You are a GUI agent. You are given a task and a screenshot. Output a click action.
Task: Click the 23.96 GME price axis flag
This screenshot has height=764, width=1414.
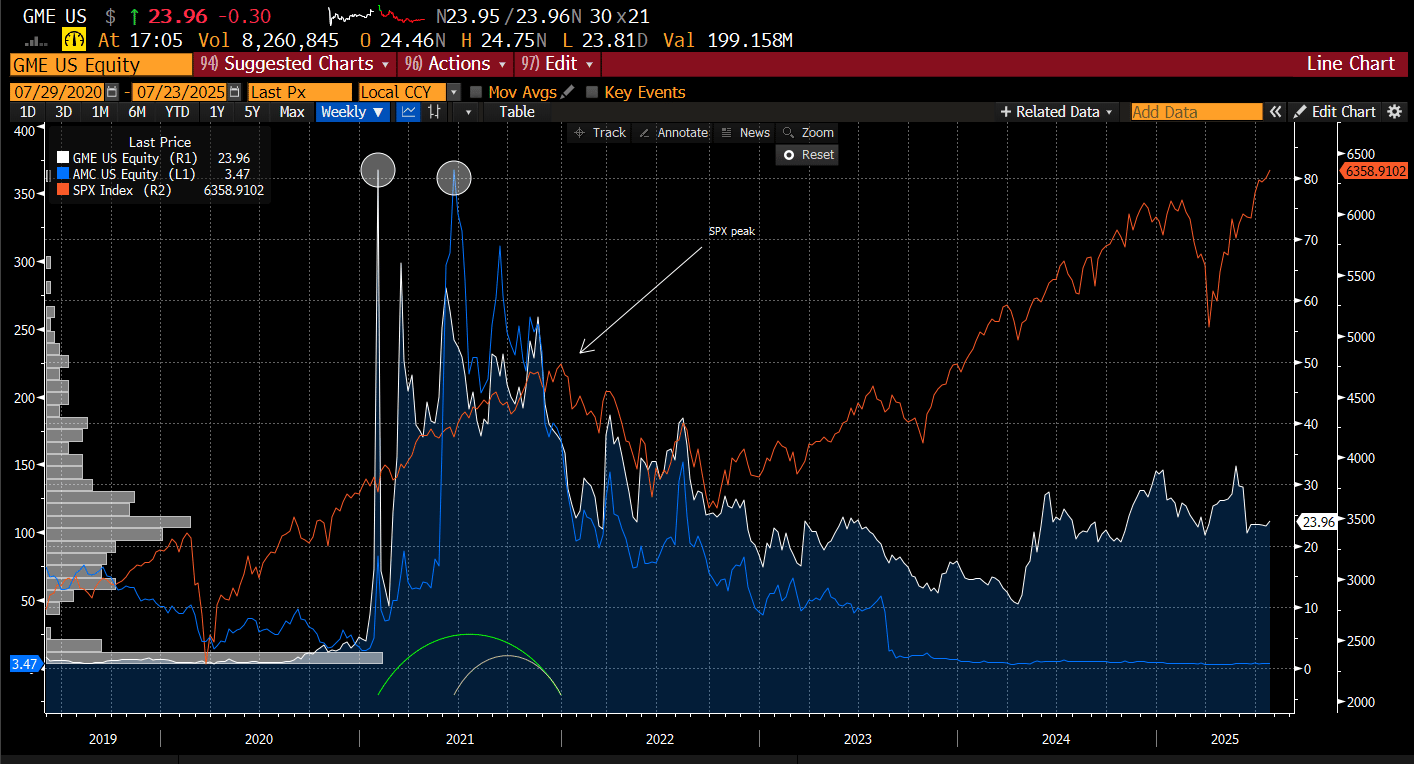pyautogui.click(x=1318, y=522)
